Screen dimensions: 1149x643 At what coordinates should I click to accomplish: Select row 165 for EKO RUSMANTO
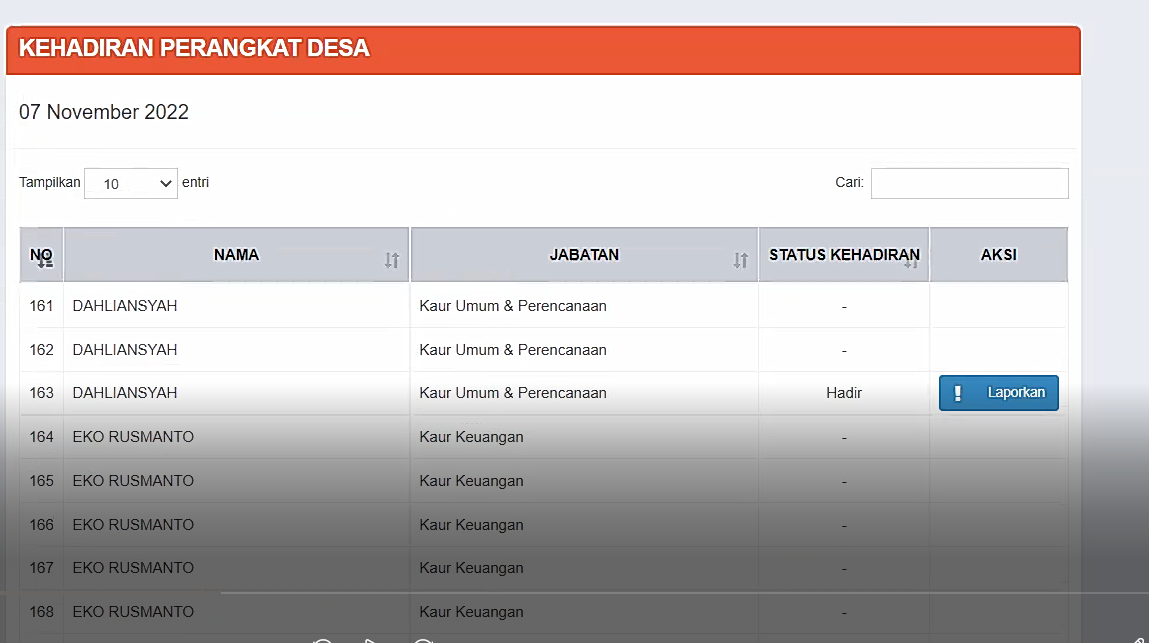pyautogui.click(x=135, y=480)
